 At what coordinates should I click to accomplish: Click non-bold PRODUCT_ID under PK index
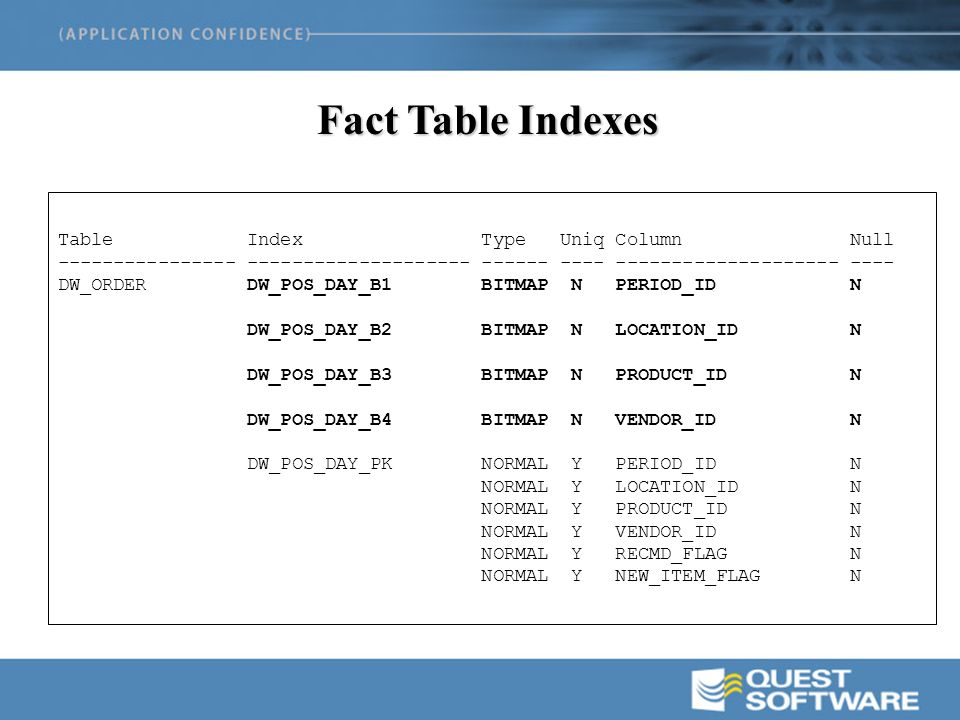(672, 509)
